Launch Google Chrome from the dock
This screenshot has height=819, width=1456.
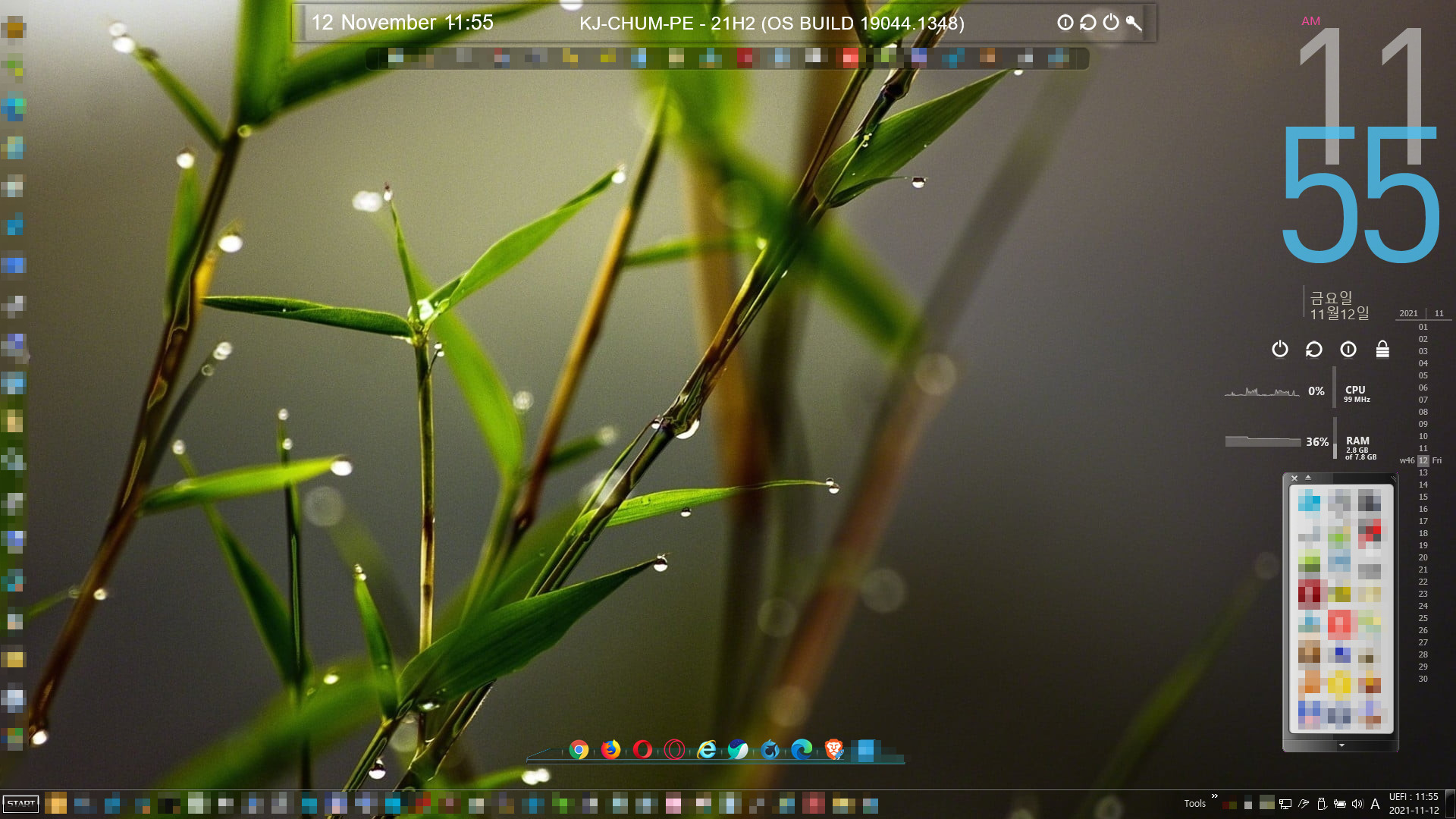579,750
